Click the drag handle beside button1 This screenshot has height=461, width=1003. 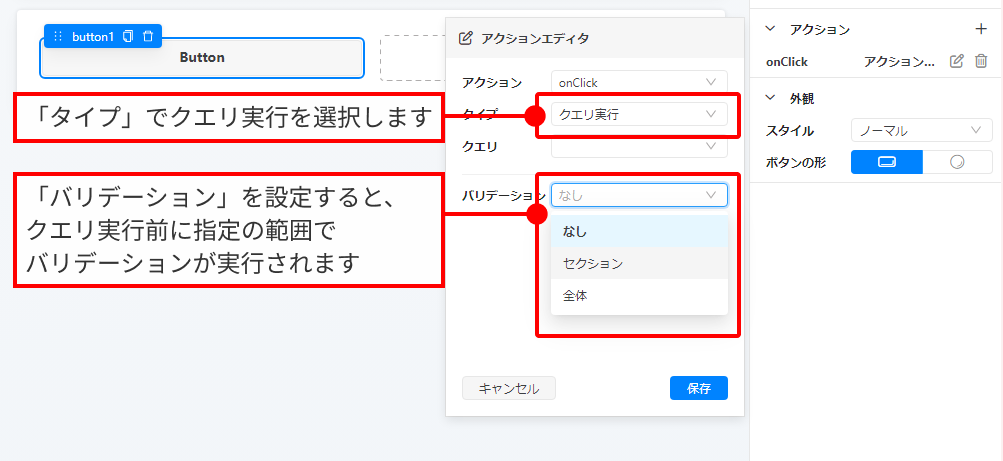click(x=58, y=36)
